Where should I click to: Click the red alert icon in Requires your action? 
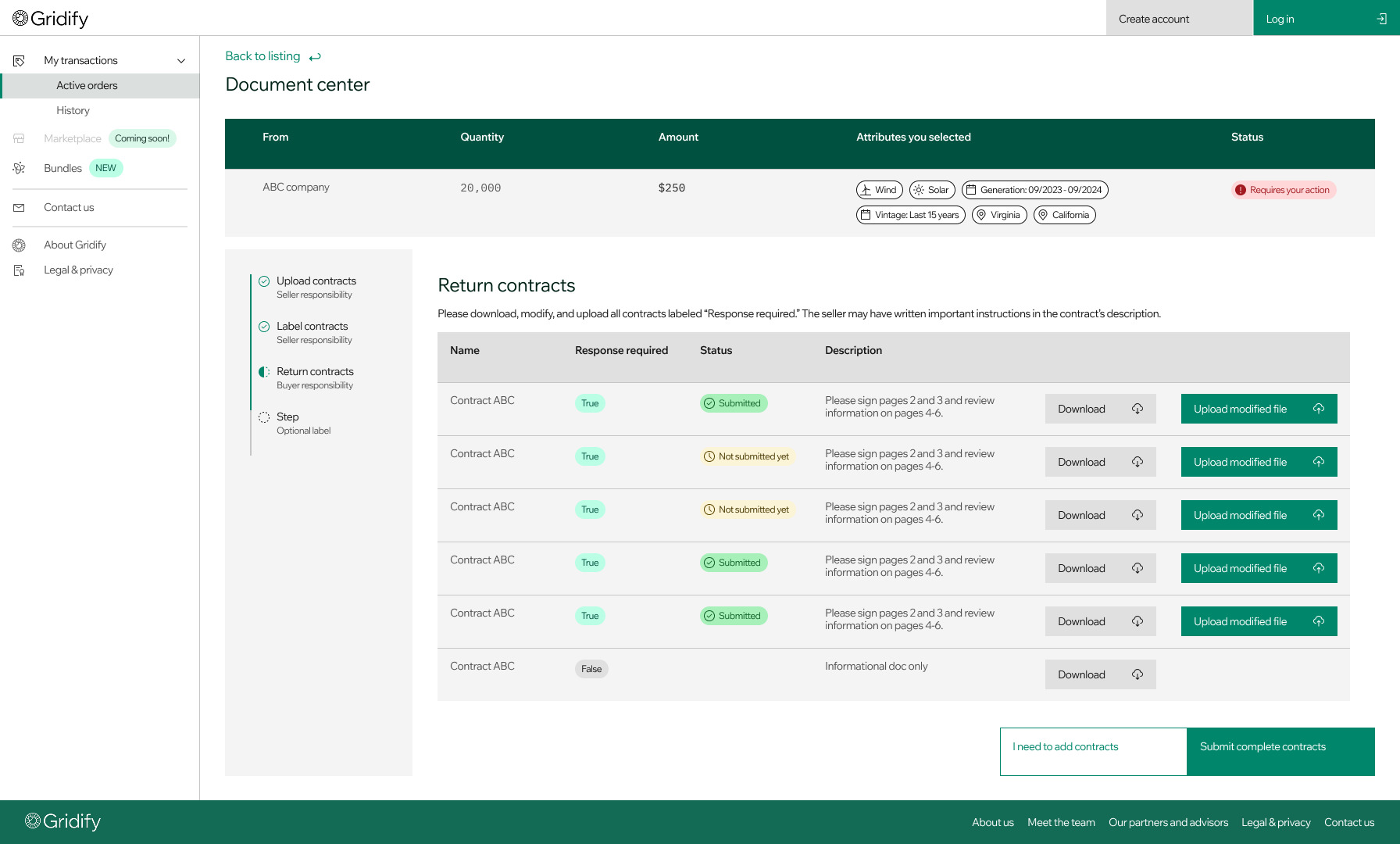click(1241, 190)
